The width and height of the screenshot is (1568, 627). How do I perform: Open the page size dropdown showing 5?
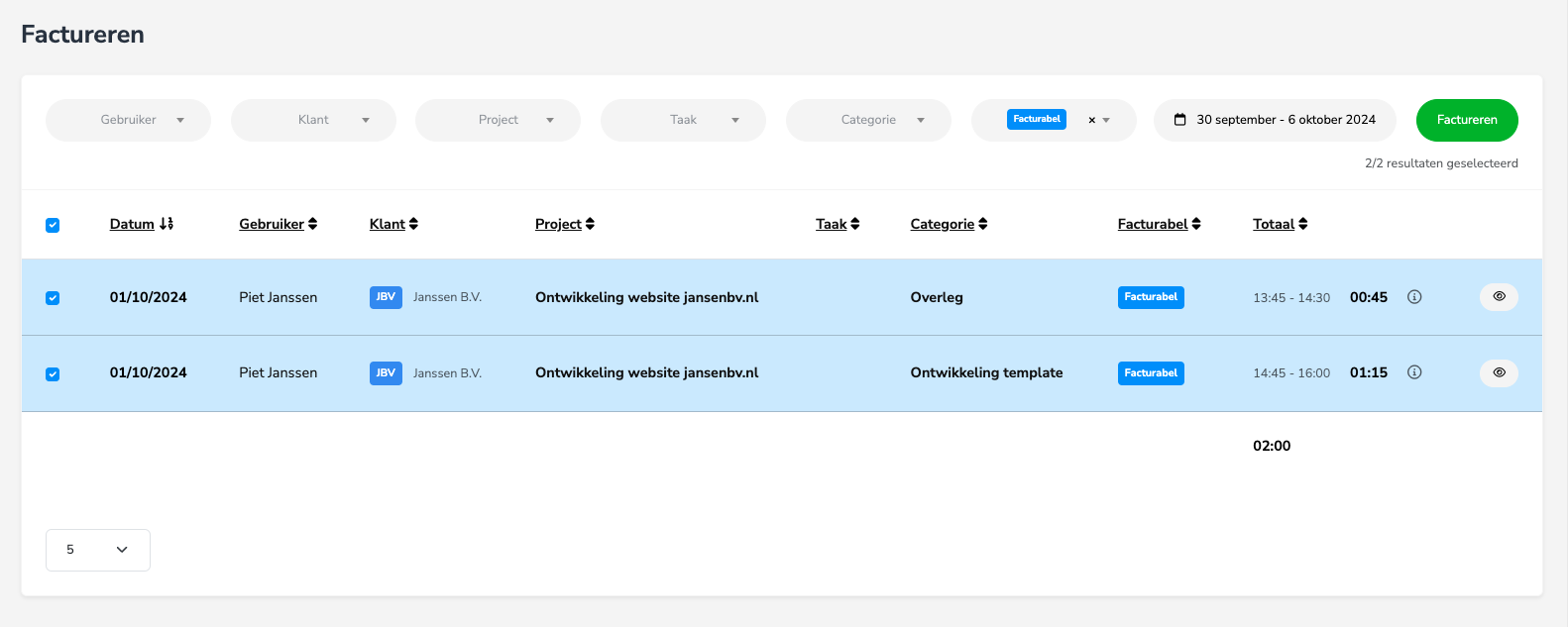tap(97, 550)
